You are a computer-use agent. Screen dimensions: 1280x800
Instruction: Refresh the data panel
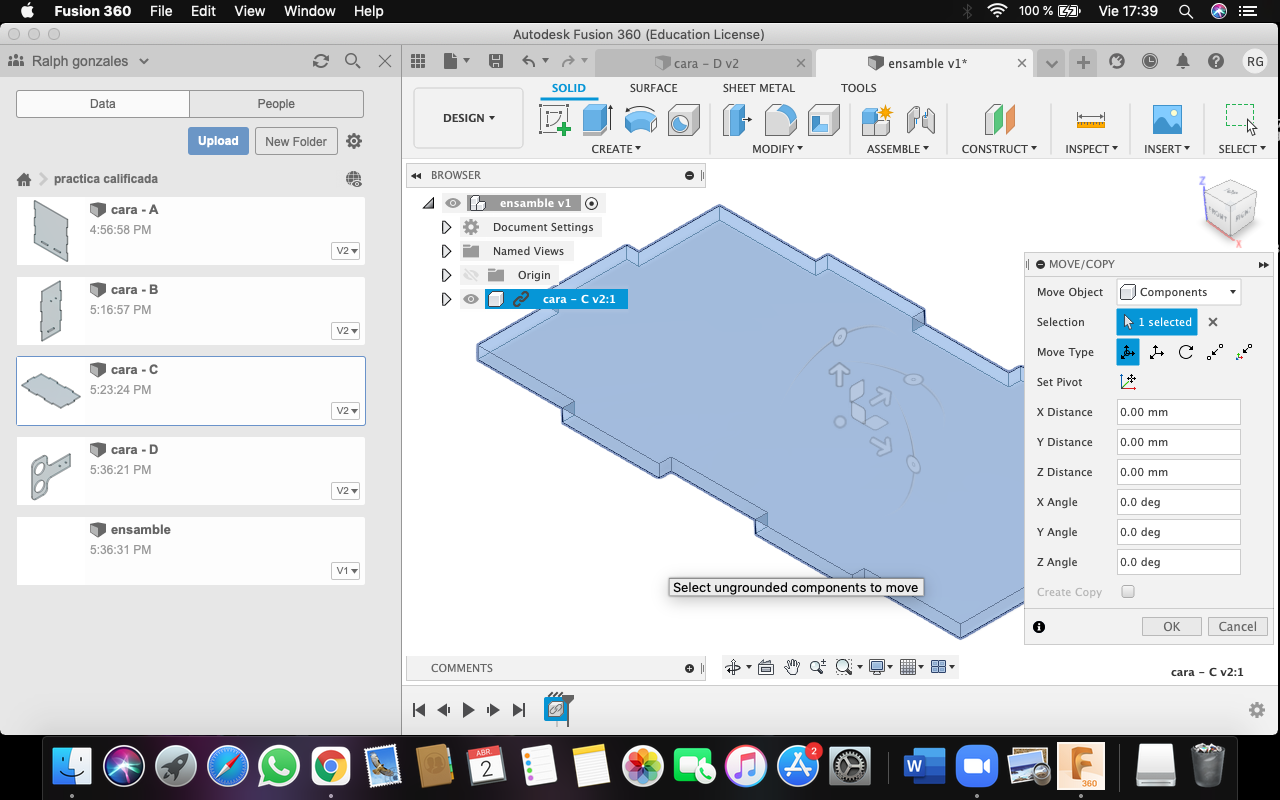321,61
